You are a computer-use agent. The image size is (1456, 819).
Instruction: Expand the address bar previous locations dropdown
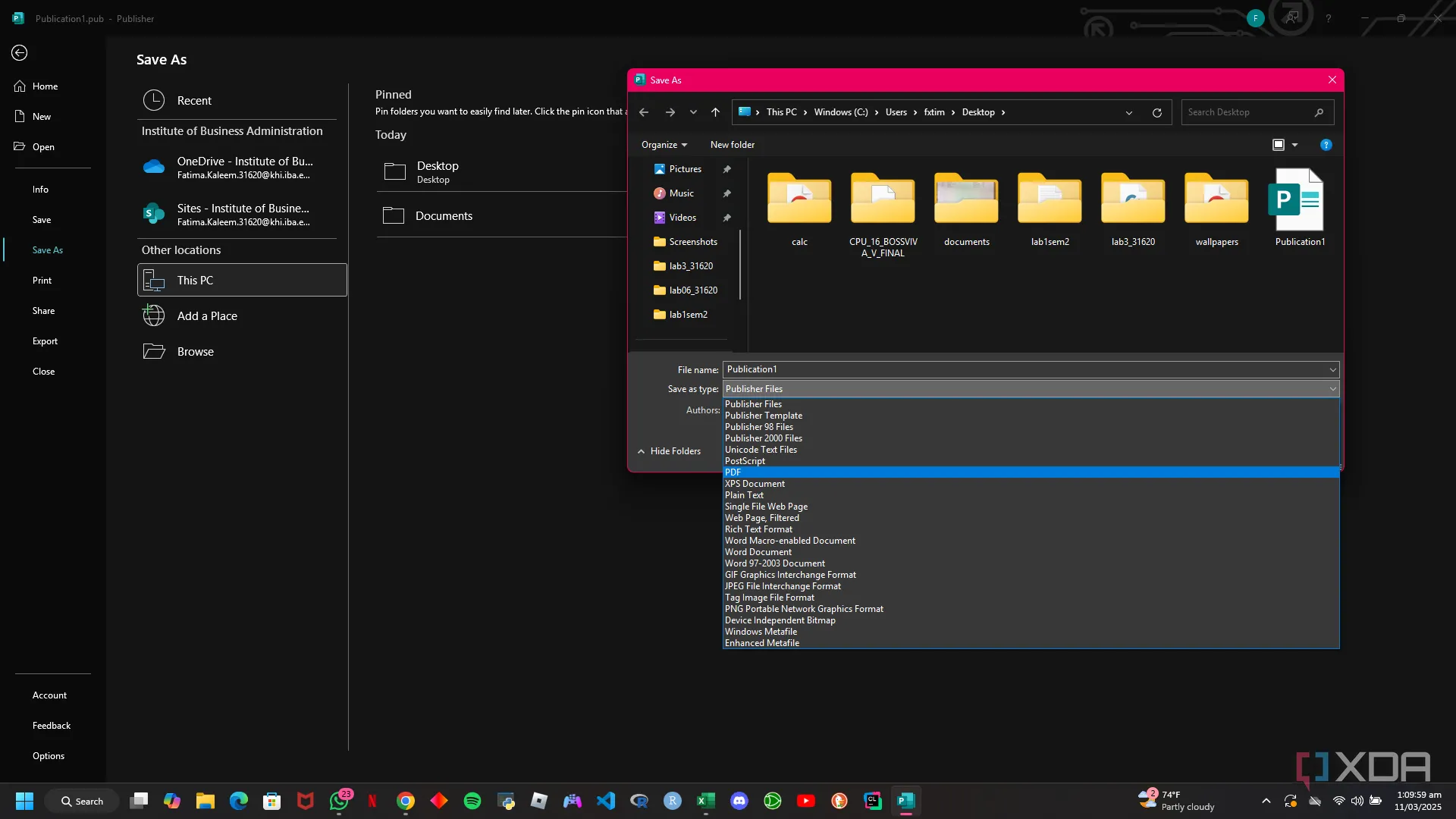click(x=1129, y=112)
